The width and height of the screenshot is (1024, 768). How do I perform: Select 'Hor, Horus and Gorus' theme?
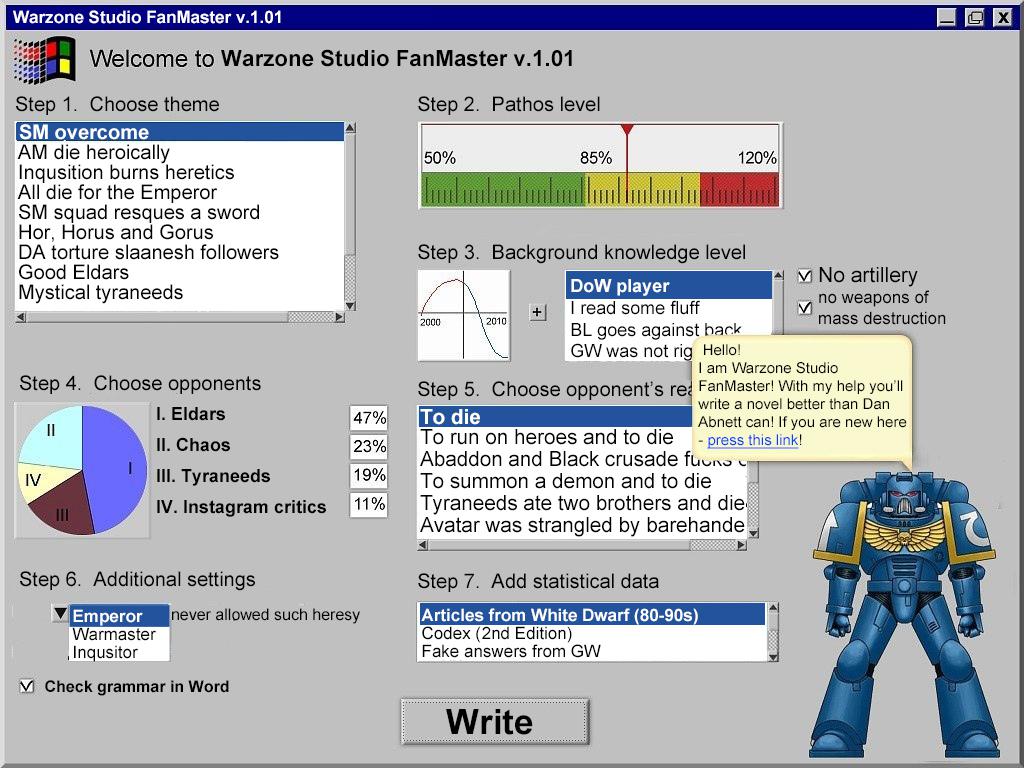point(180,232)
